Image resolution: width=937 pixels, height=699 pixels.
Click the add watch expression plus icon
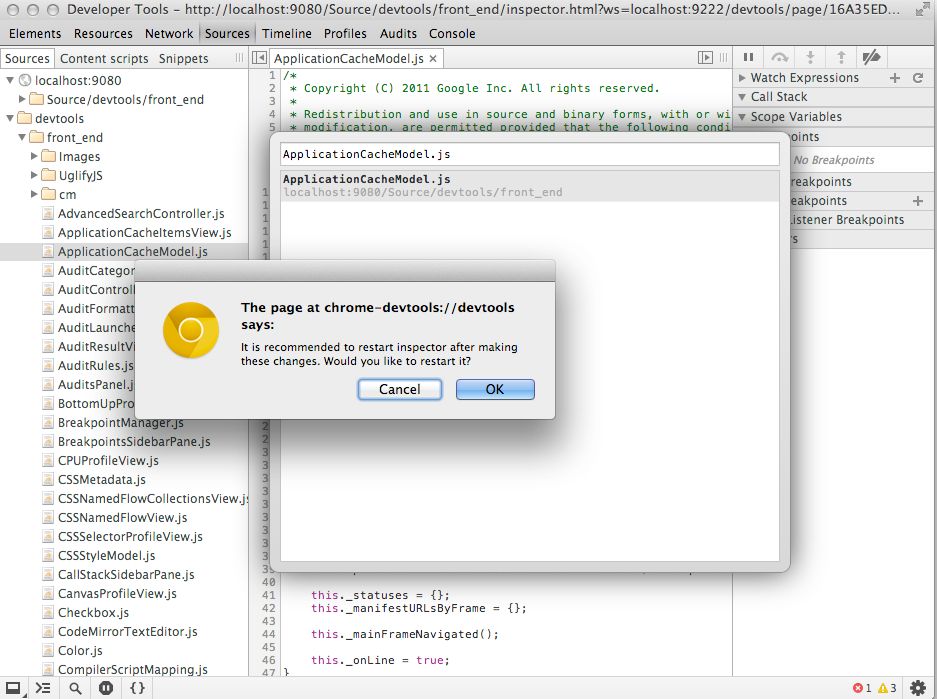pos(895,78)
